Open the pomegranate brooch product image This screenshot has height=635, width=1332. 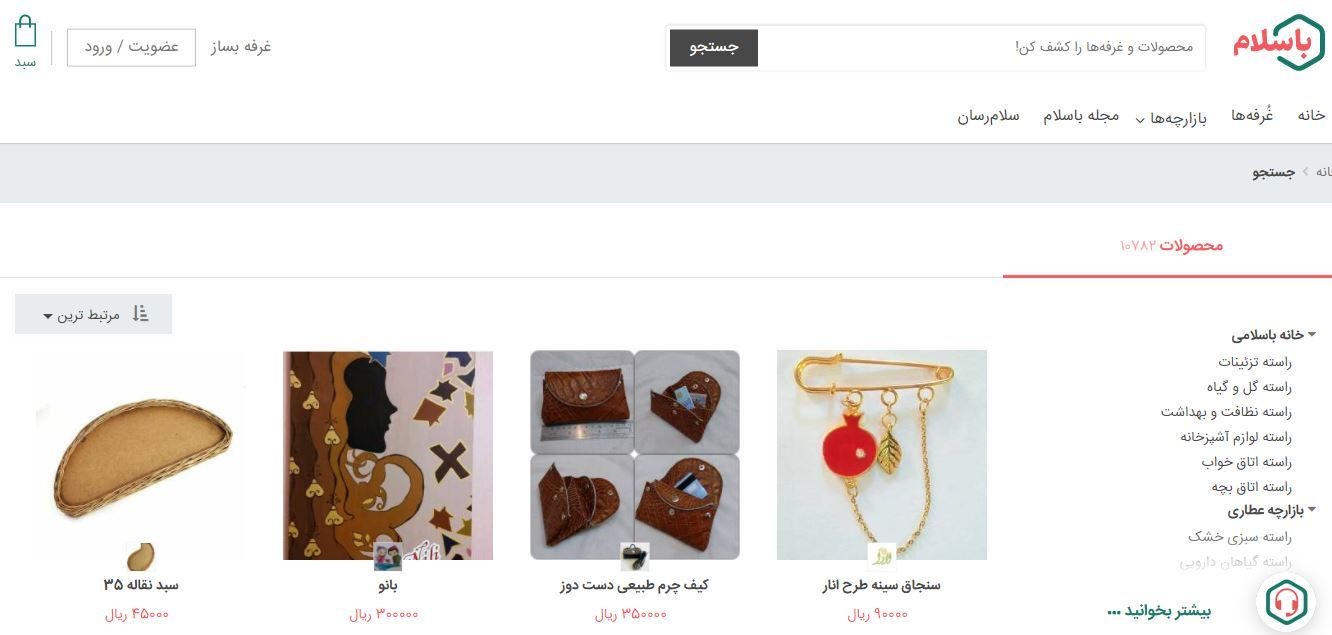(882, 454)
